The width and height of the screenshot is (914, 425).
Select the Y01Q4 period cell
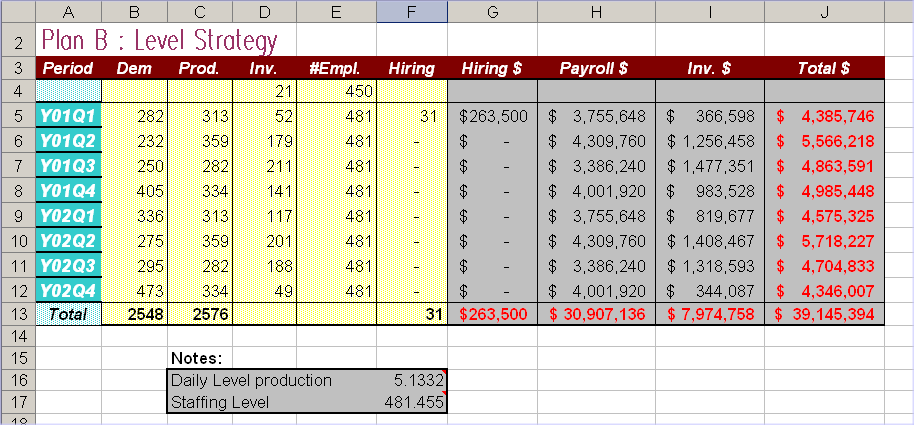pyautogui.click(x=68, y=191)
